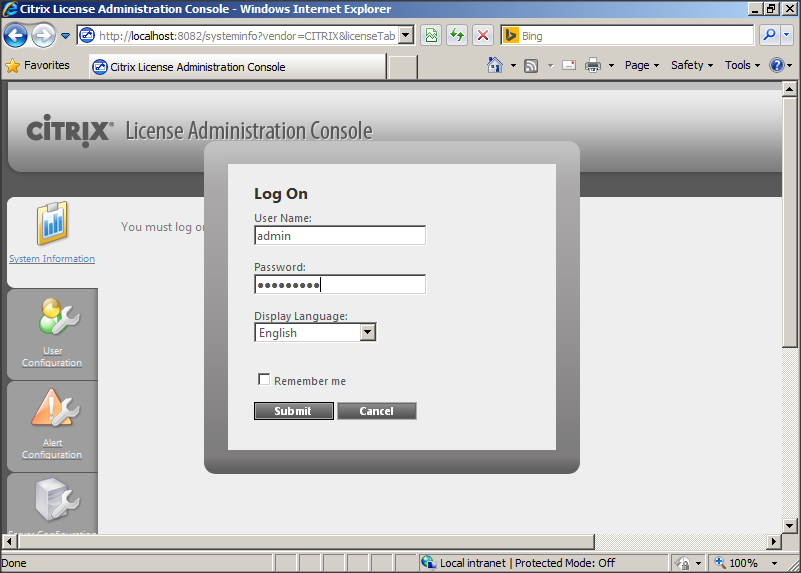Open the Page menu
Screen dimensions: 801x573
point(642,66)
